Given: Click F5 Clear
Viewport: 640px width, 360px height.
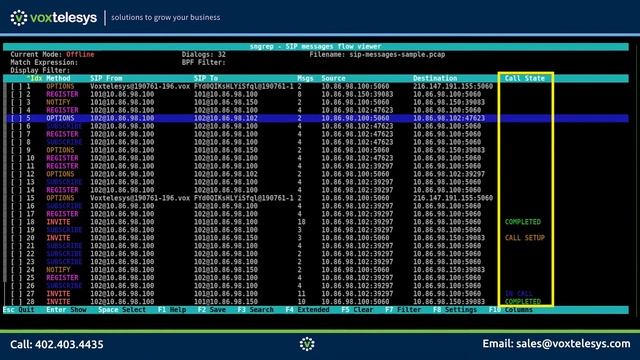Looking at the screenshot, I should pos(357,310).
